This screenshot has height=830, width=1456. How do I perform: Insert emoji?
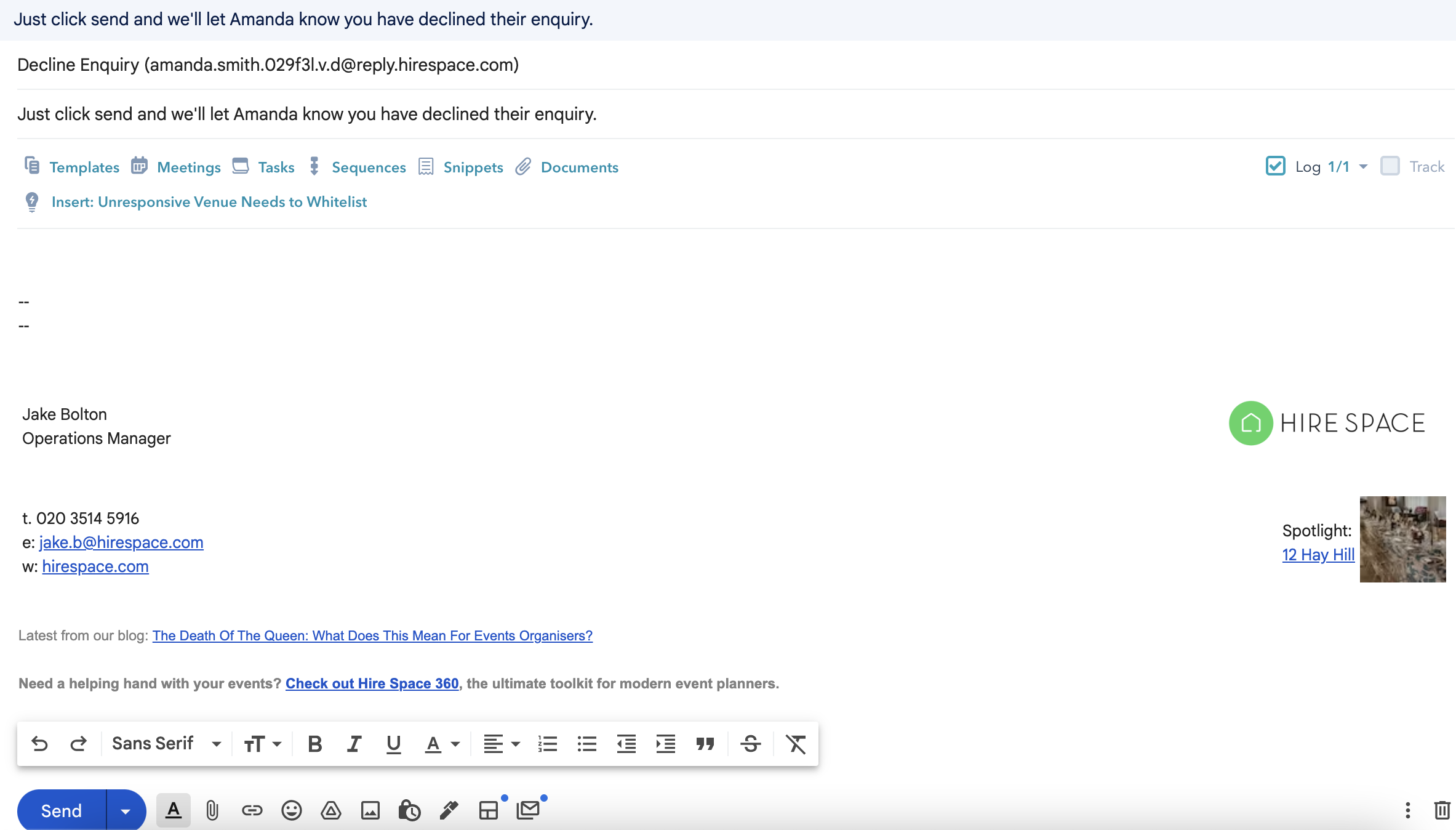click(x=292, y=810)
